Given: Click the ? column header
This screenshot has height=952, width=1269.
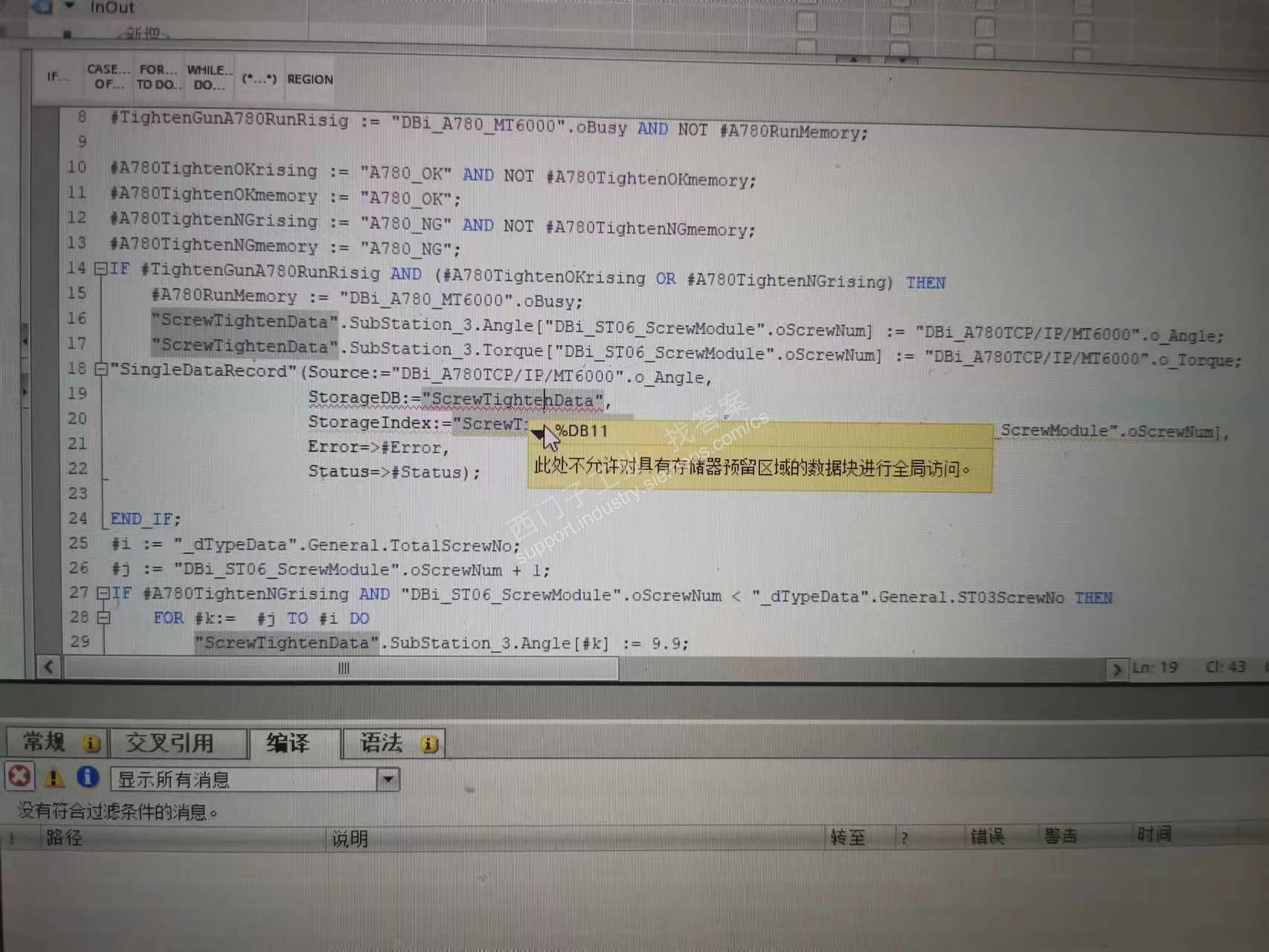Looking at the screenshot, I should click(904, 838).
